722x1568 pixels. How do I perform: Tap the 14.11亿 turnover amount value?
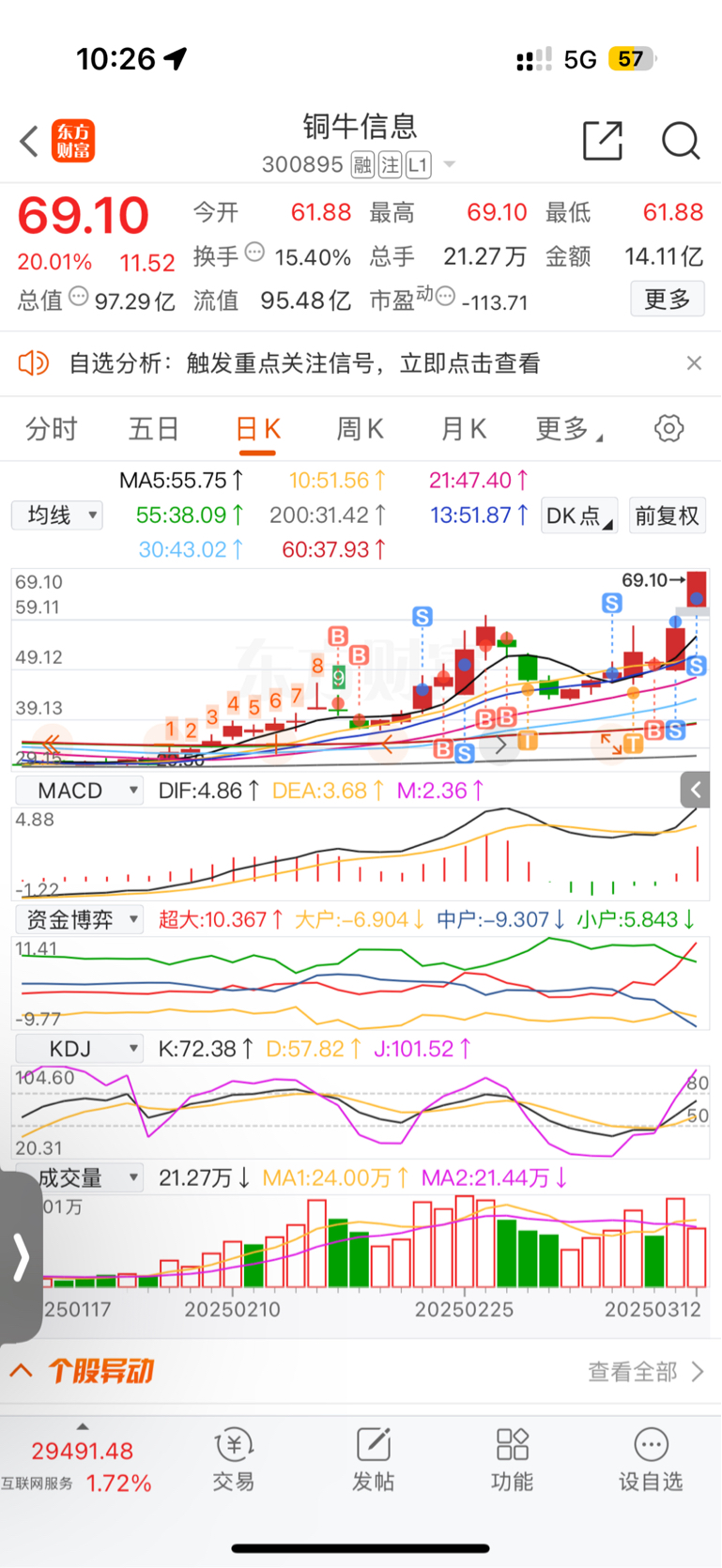663,256
